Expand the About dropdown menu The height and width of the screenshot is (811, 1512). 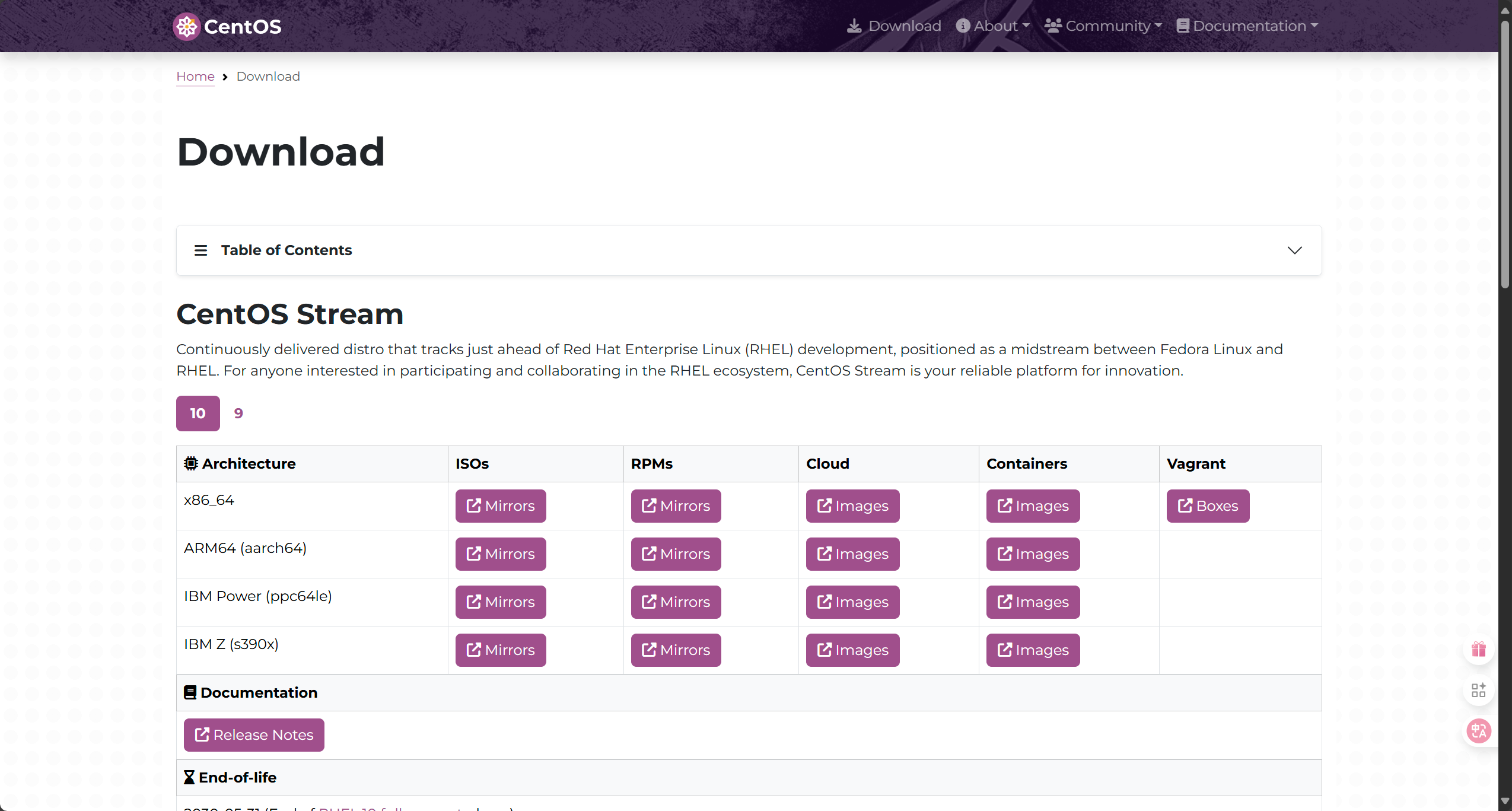(x=993, y=26)
